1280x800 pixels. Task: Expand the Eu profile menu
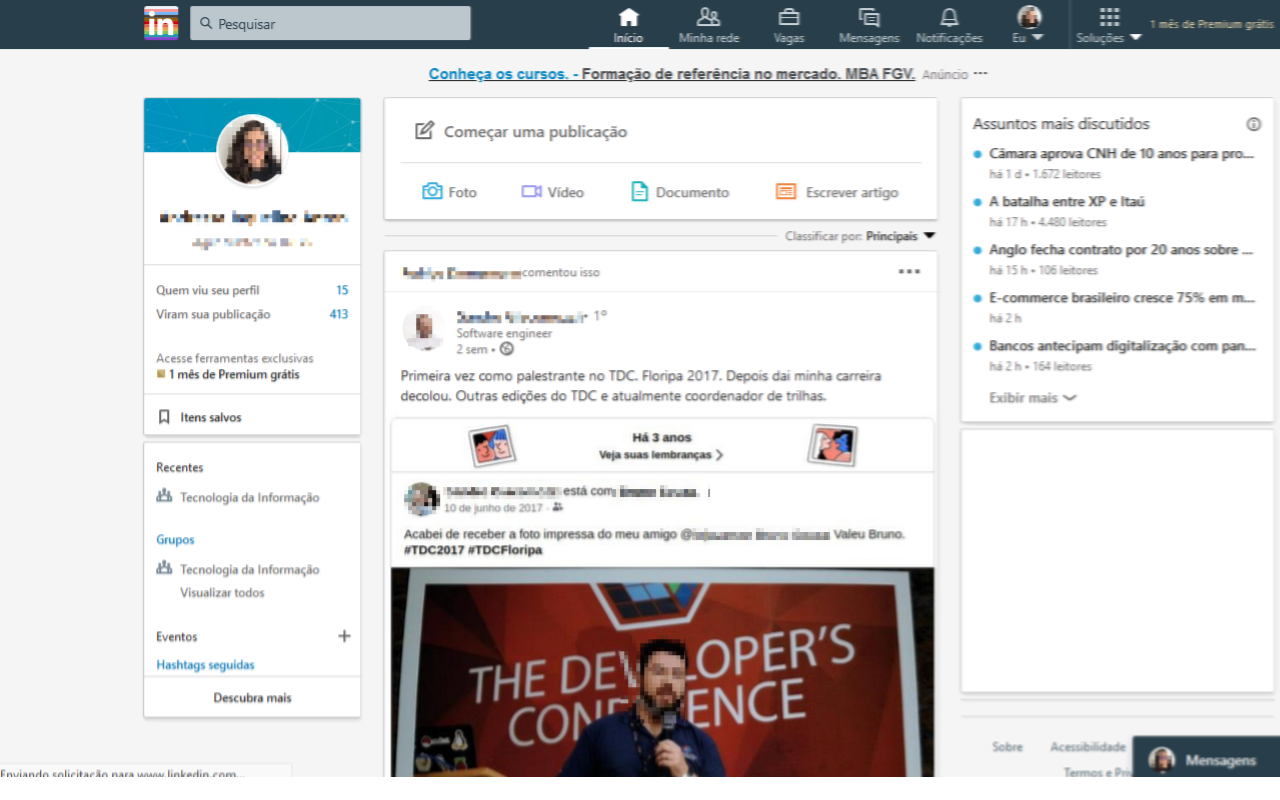[x=1028, y=25]
